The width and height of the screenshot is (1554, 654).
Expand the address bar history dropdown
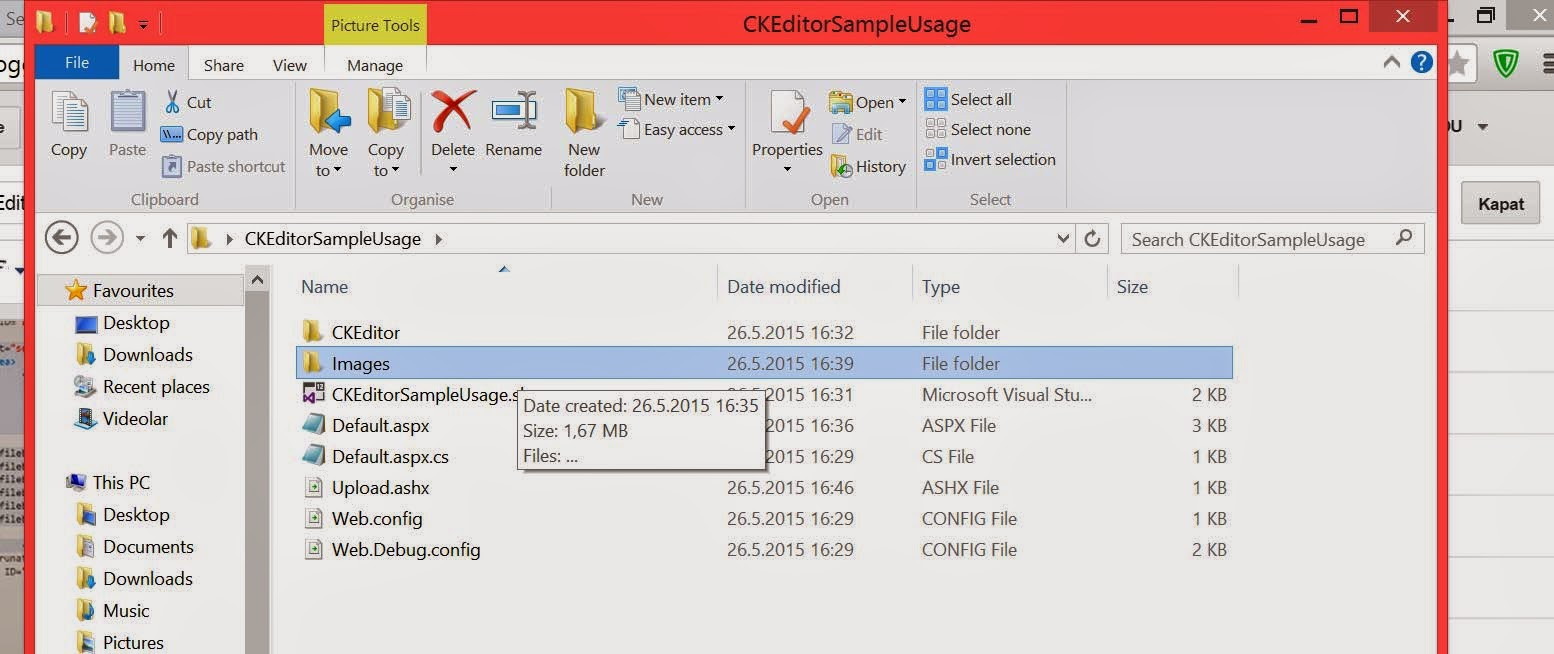tap(1063, 239)
